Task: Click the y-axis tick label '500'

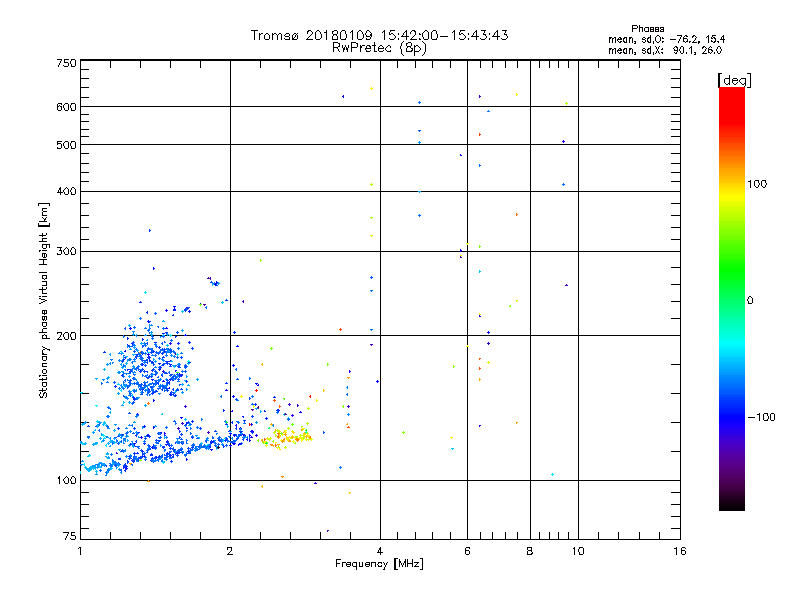Action: click(x=66, y=145)
